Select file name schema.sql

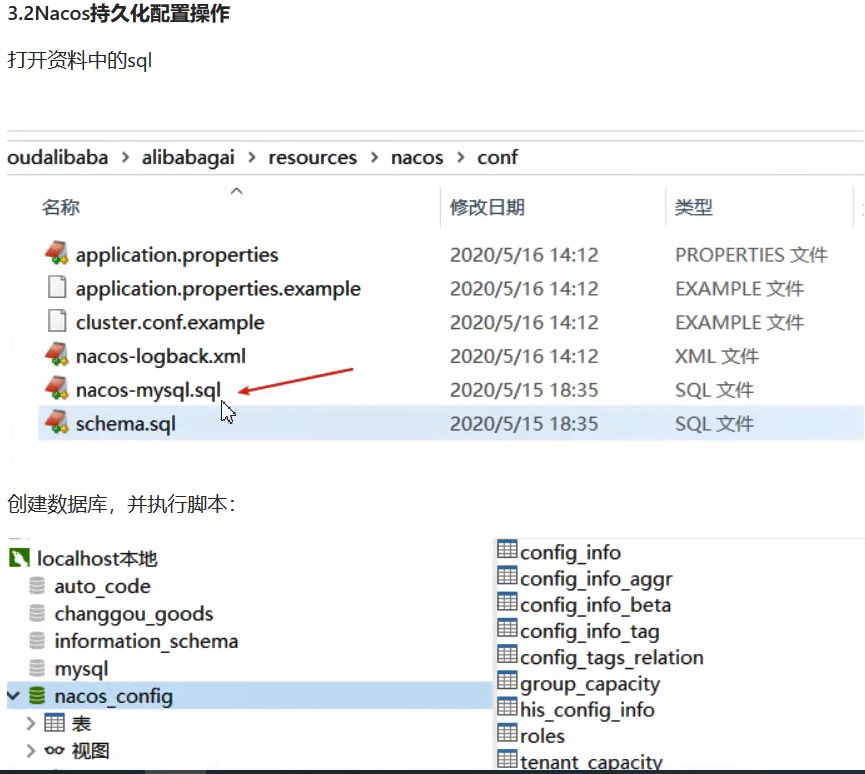pyautogui.click(x=126, y=424)
